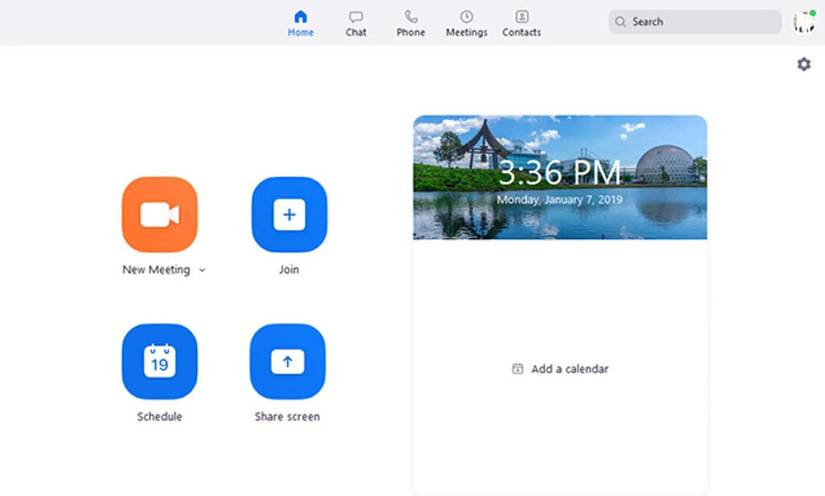Click the 'Join' text label
Viewport: 825px width, 496px height.
pos(289,270)
